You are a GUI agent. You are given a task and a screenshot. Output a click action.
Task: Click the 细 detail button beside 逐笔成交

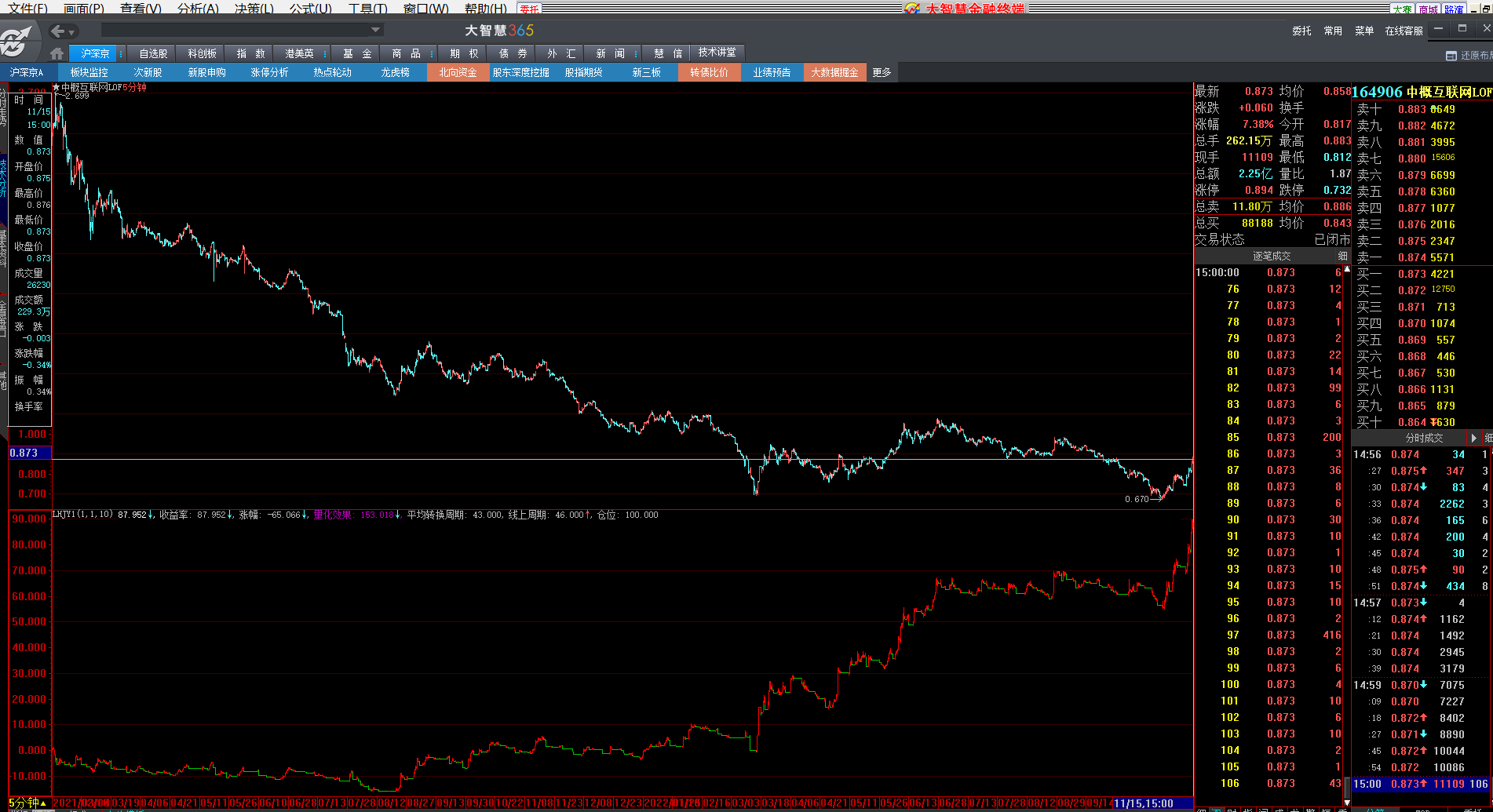click(x=1342, y=256)
